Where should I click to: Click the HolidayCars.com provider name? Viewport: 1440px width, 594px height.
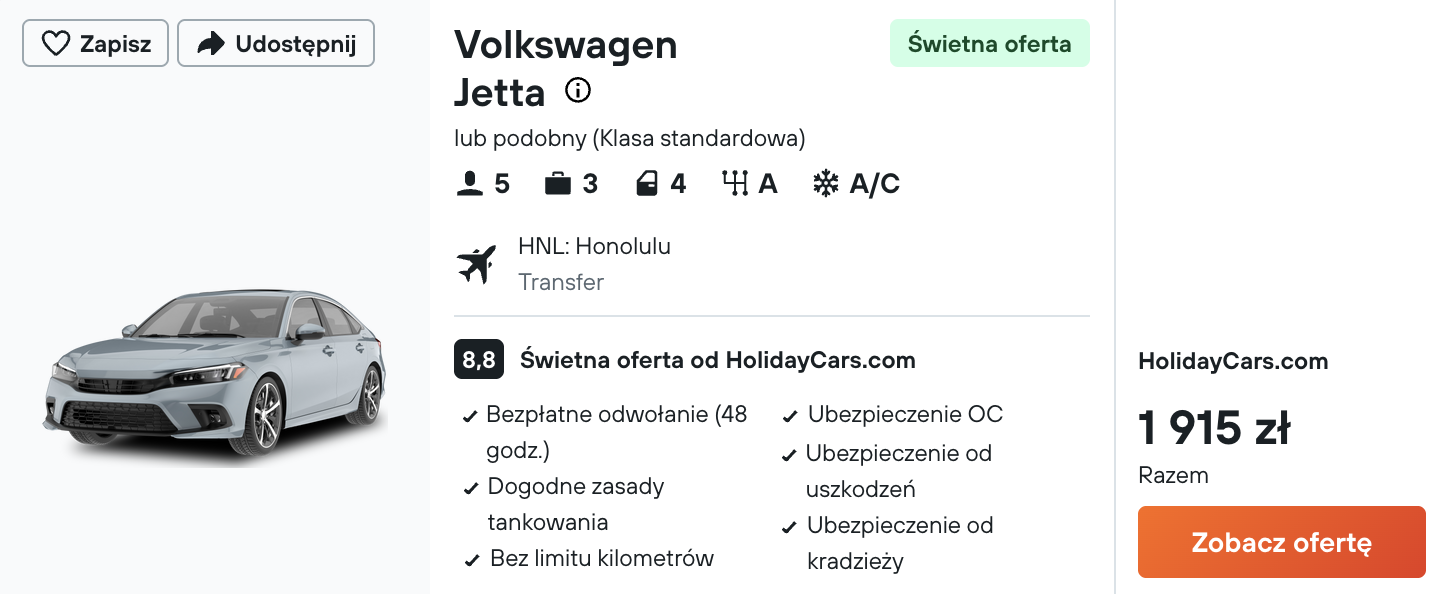1233,362
